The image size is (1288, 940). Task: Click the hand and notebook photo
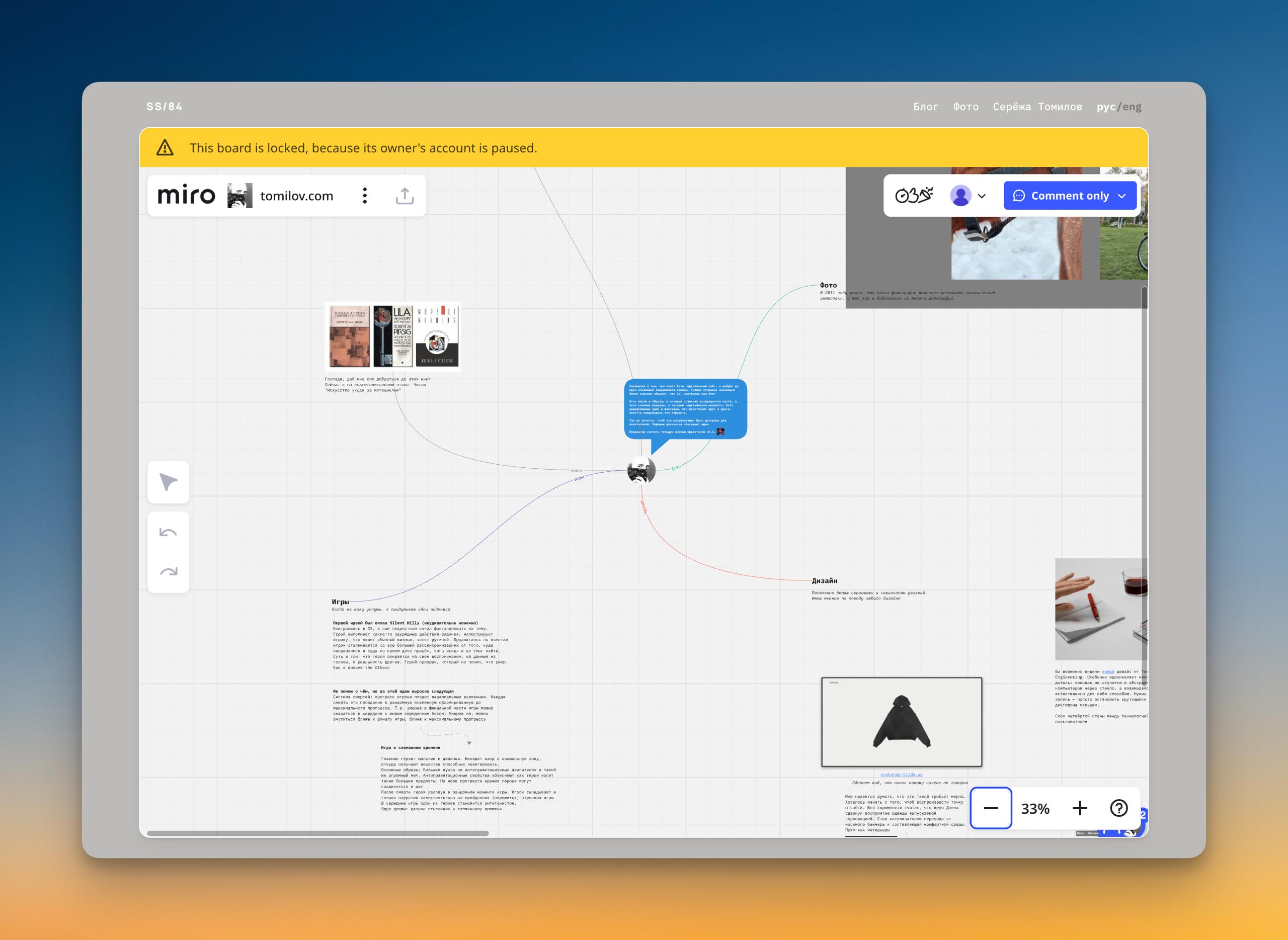click(x=1101, y=609)
